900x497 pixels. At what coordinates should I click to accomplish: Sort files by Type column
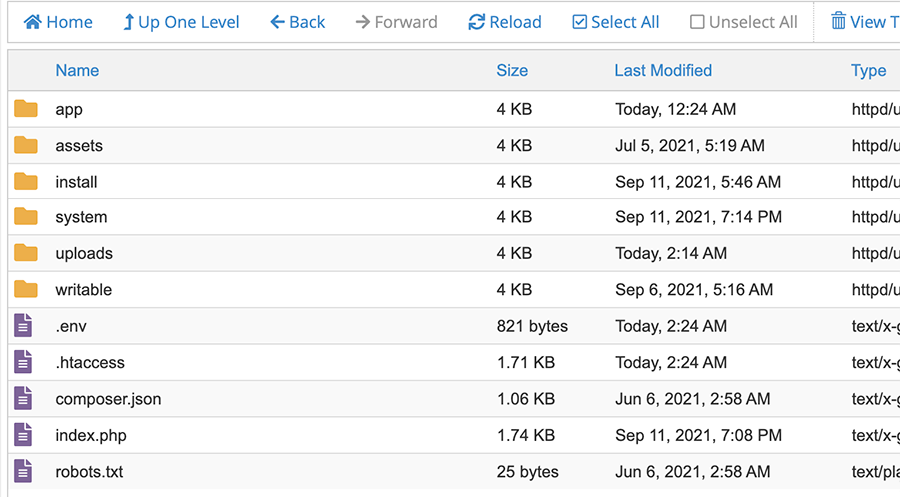click(x=868, y=70)
